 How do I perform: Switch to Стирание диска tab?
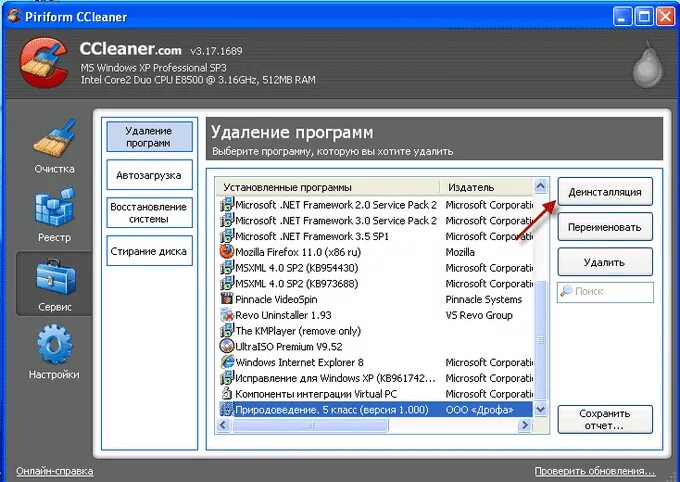pyautogui.click(x=149, y=251)
